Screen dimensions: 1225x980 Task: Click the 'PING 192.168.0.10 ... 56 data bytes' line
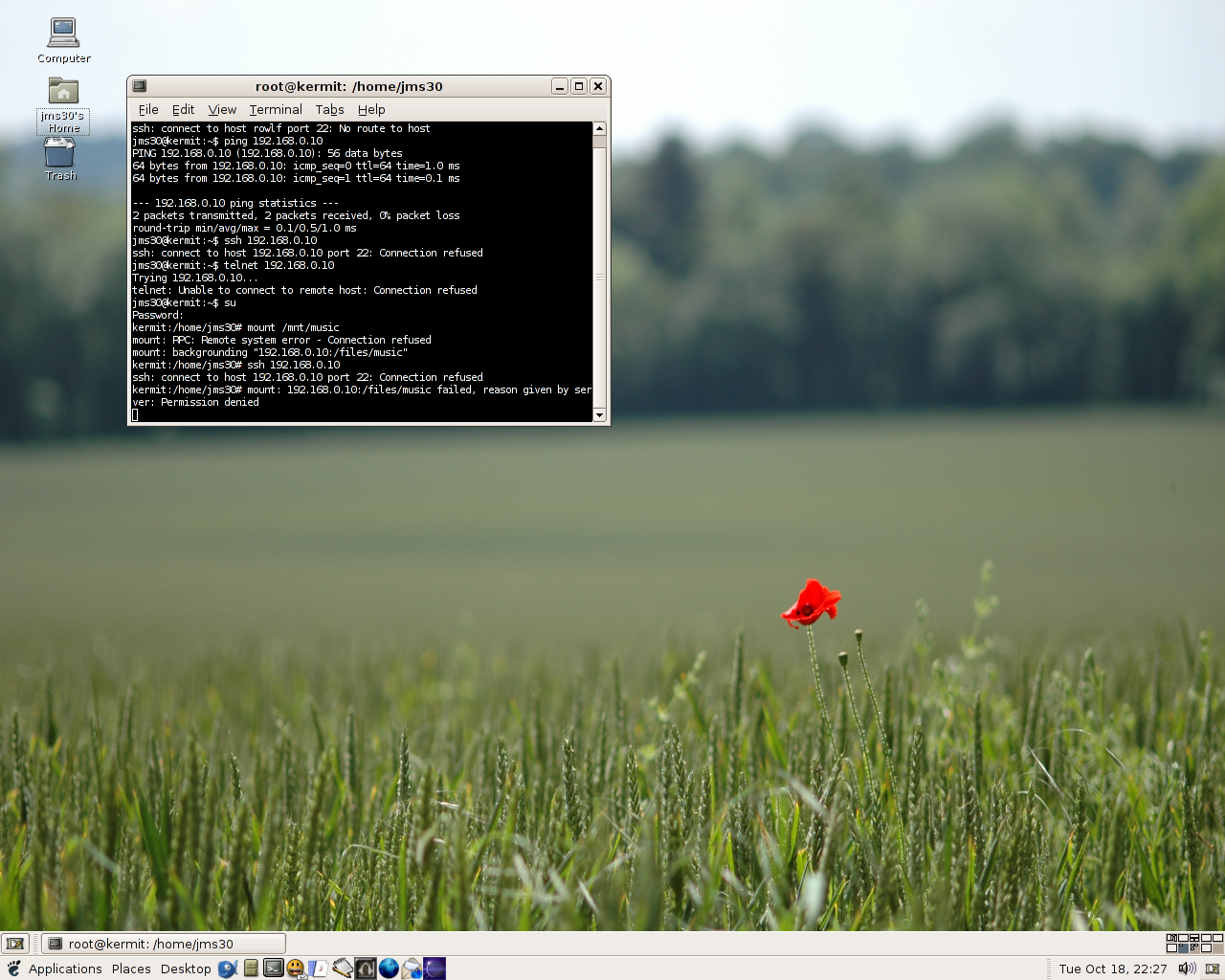267,153
